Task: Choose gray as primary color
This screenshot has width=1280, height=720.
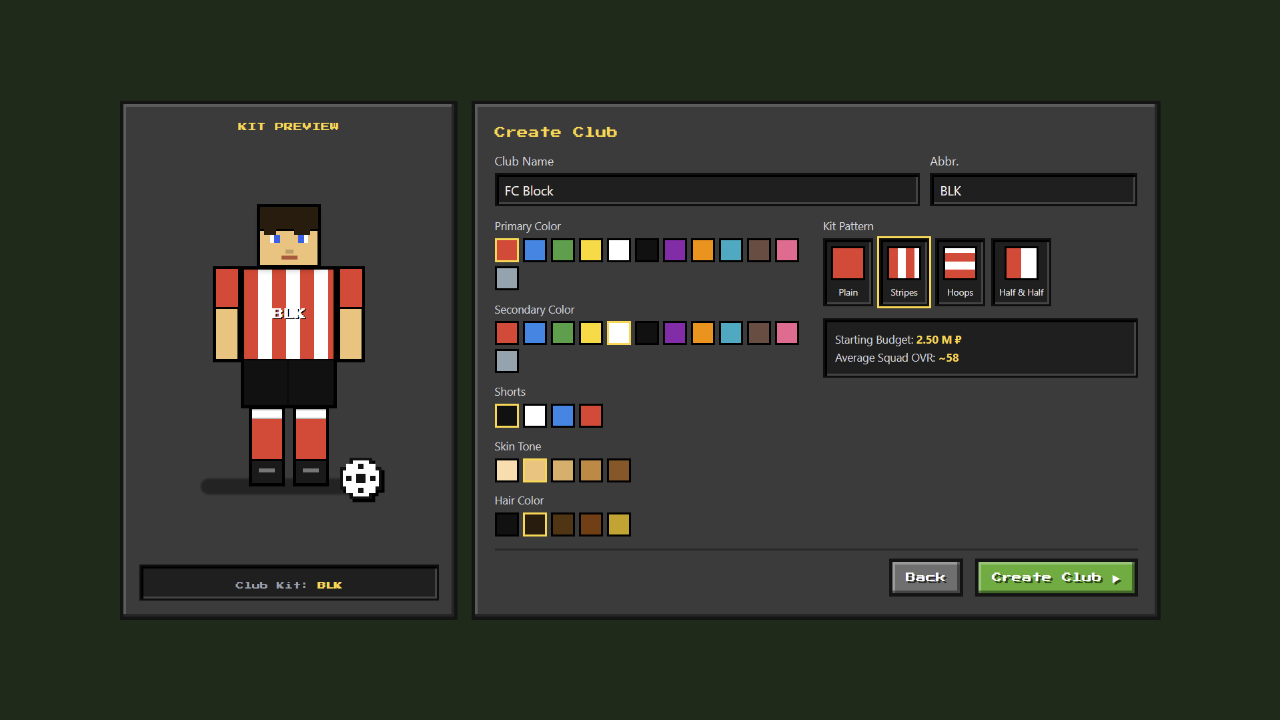Action: tap(507, 278)
